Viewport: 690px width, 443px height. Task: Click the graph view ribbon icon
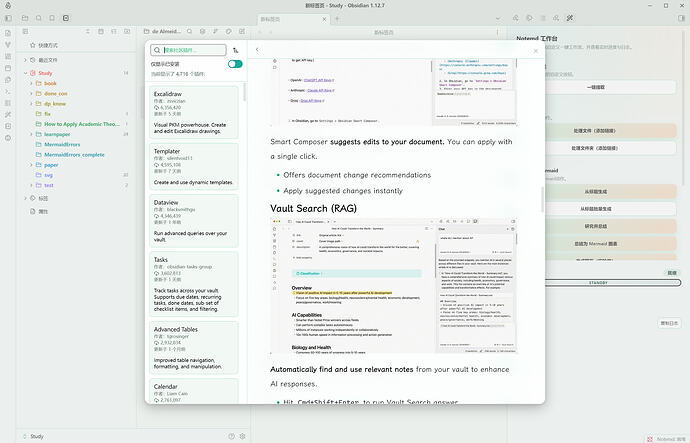[x=8, y=45]
